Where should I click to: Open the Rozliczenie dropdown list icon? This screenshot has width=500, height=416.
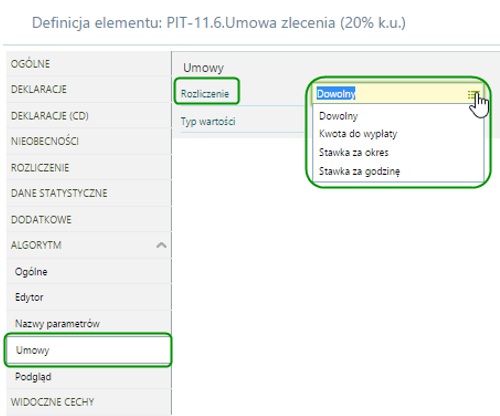[473, 95]
